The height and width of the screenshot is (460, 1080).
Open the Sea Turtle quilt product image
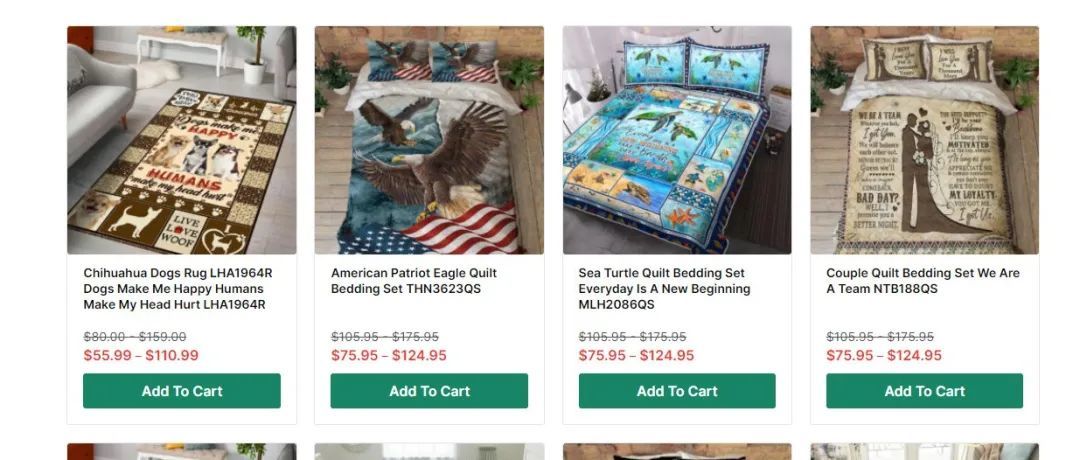point(677,140)
